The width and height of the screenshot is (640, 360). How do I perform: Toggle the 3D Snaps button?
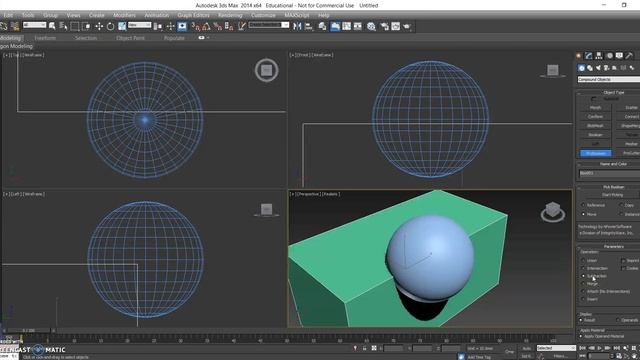point(196,26)
